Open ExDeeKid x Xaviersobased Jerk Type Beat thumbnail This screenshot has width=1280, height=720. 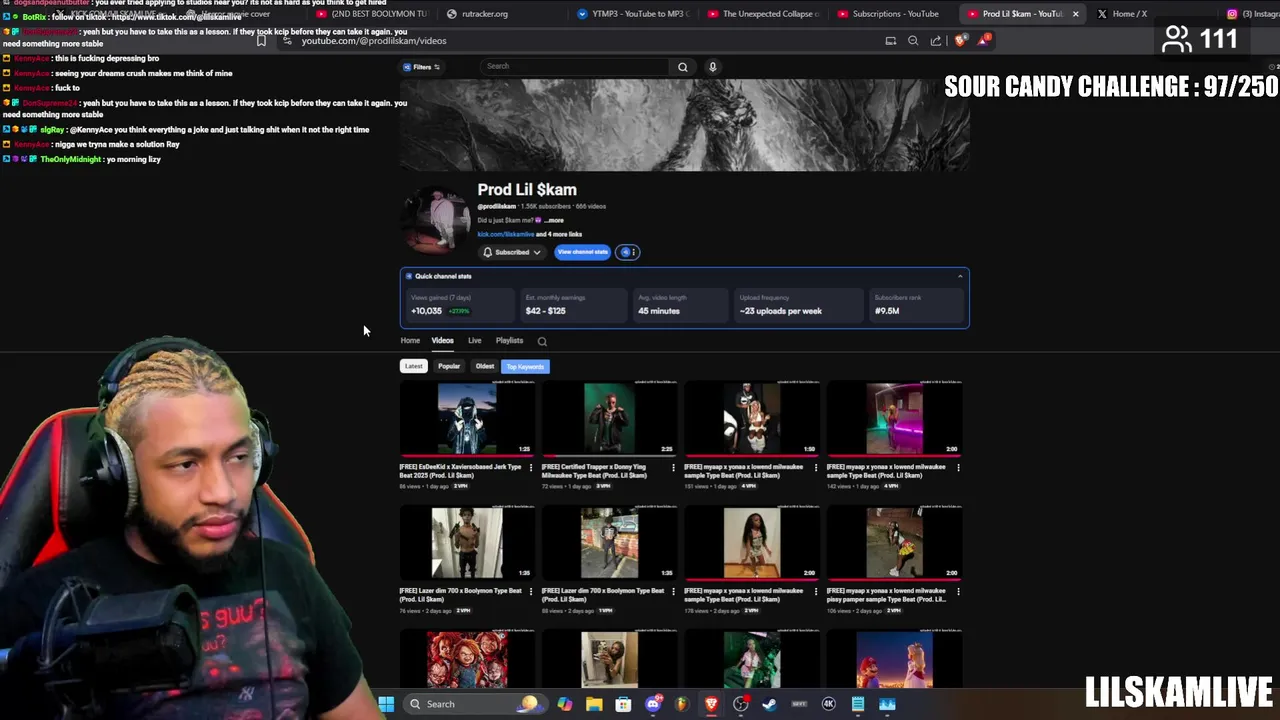click(467, 418)
